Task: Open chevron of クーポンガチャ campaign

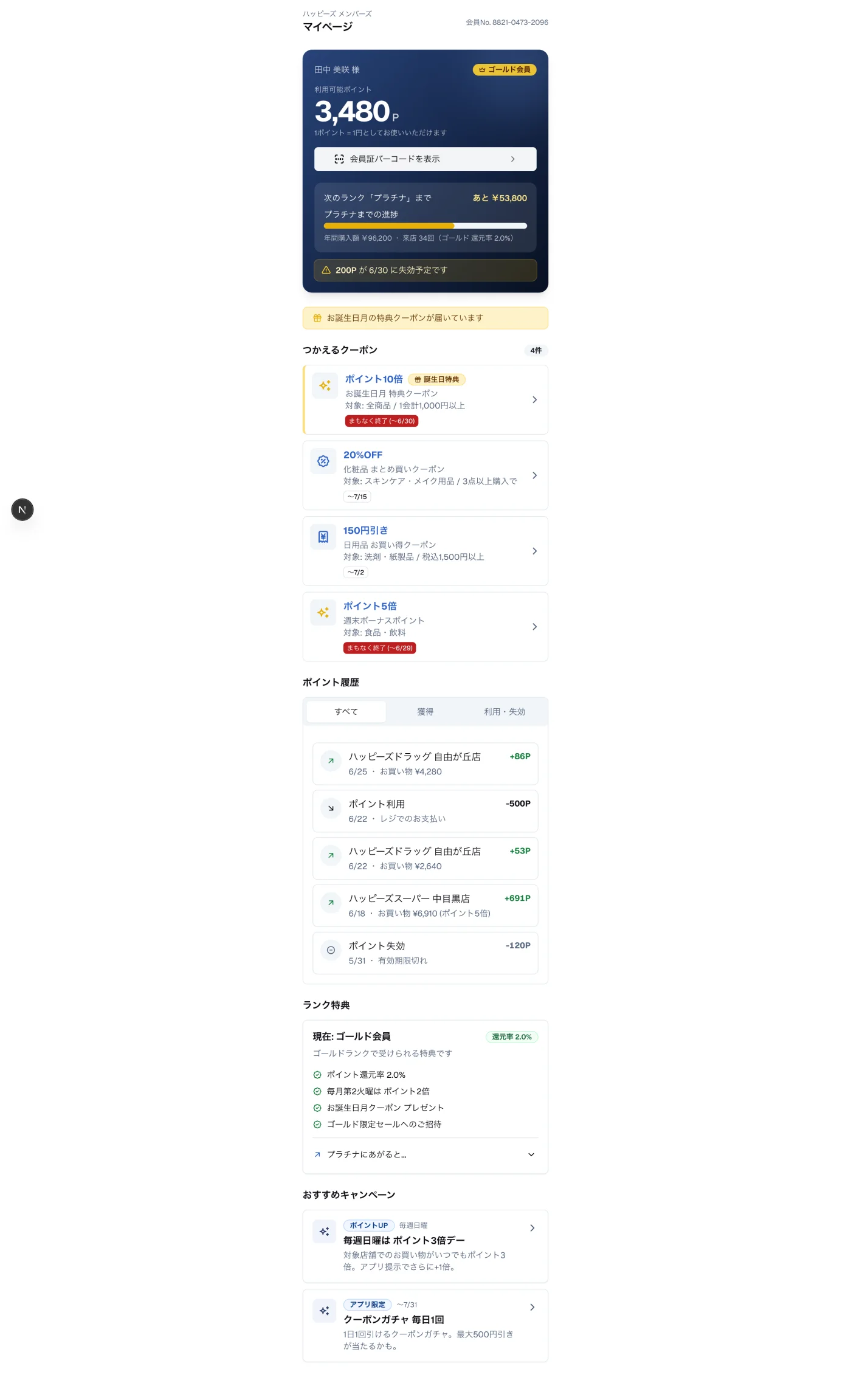Action: coord(532,1307)
